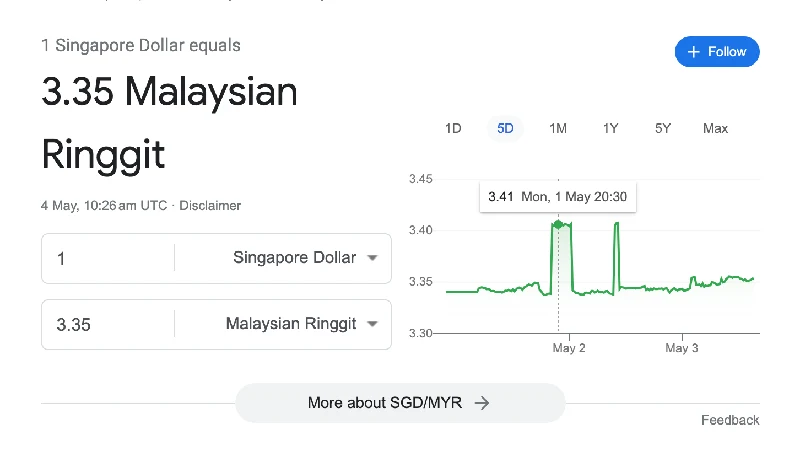This screenshot has width=800, height=462.
Task: Switch chart to 1M range
Action: click(558, 128)
